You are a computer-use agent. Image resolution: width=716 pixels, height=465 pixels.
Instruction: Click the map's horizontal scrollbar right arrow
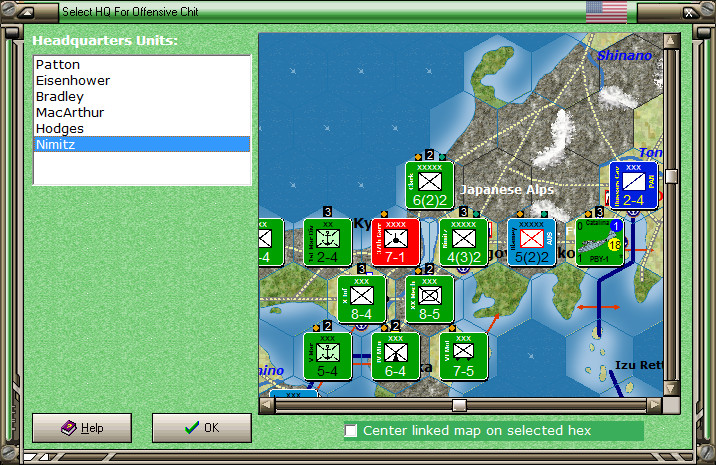(654, 405)
